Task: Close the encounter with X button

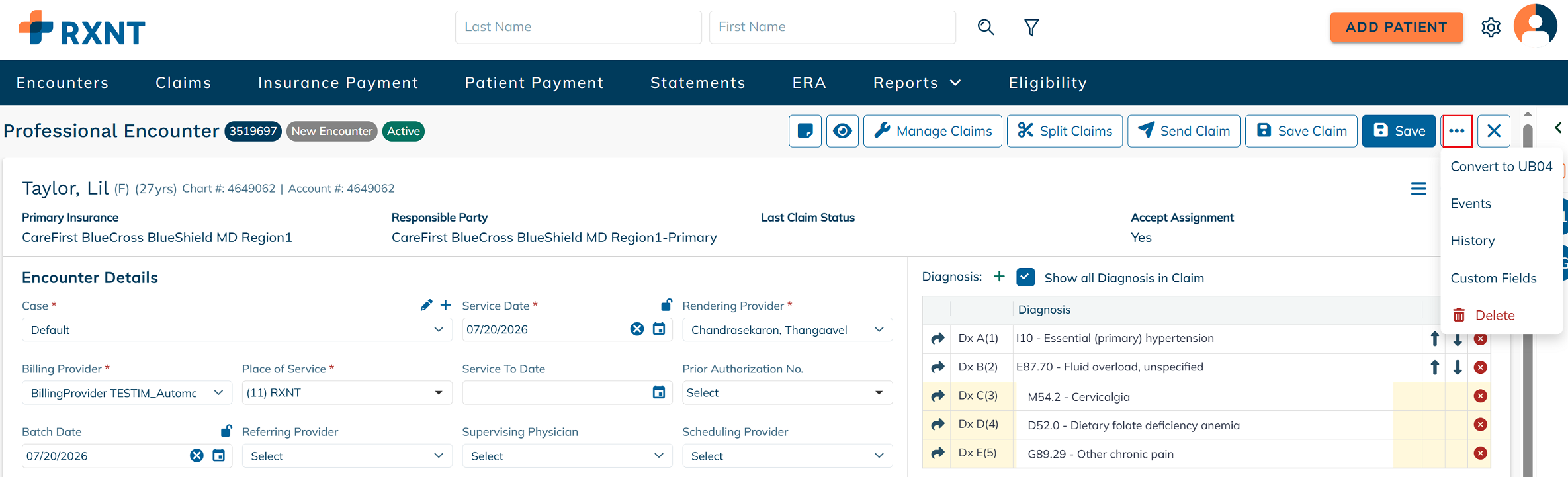Action: point(1494,131)
